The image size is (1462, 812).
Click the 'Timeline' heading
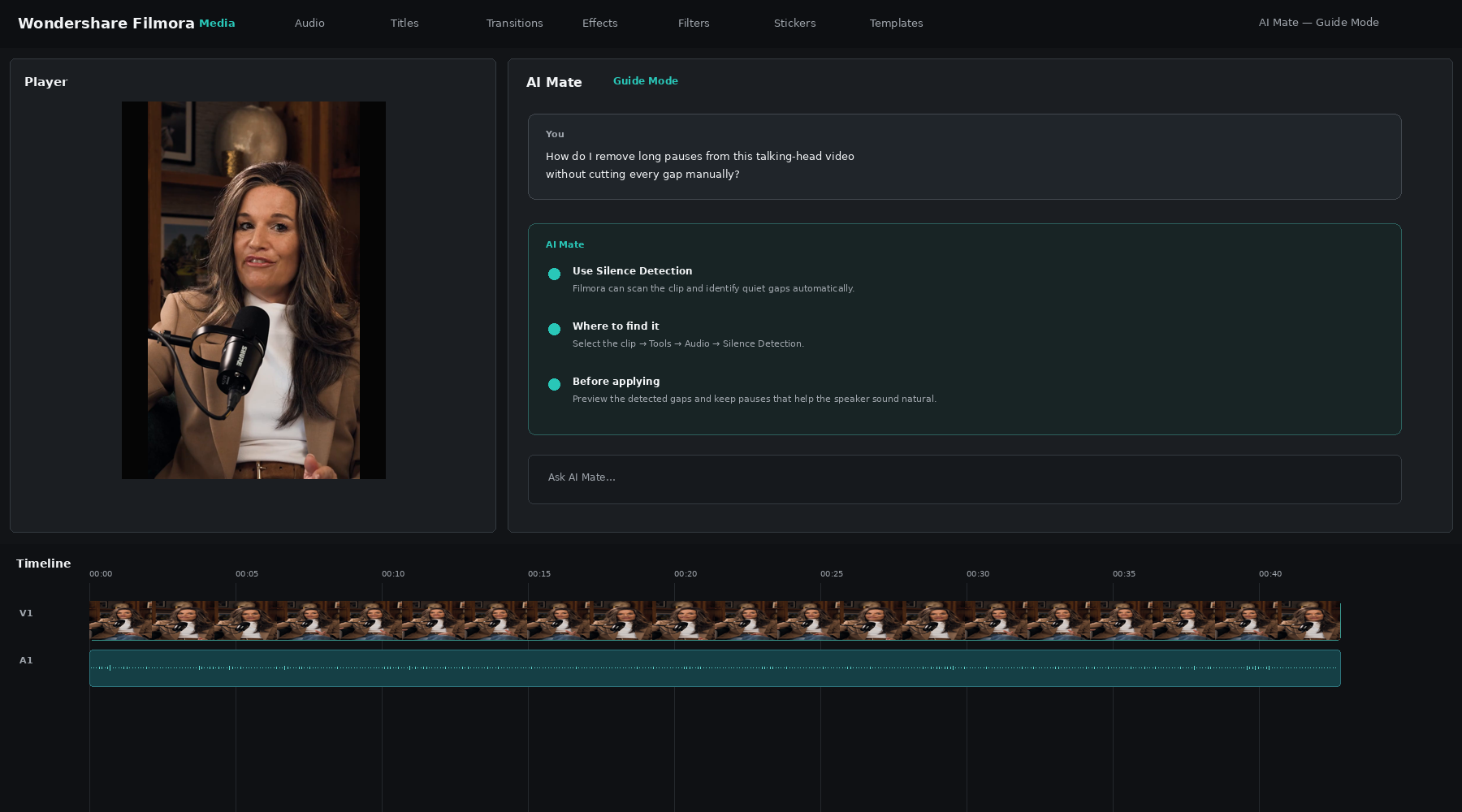tap(43, 564)
